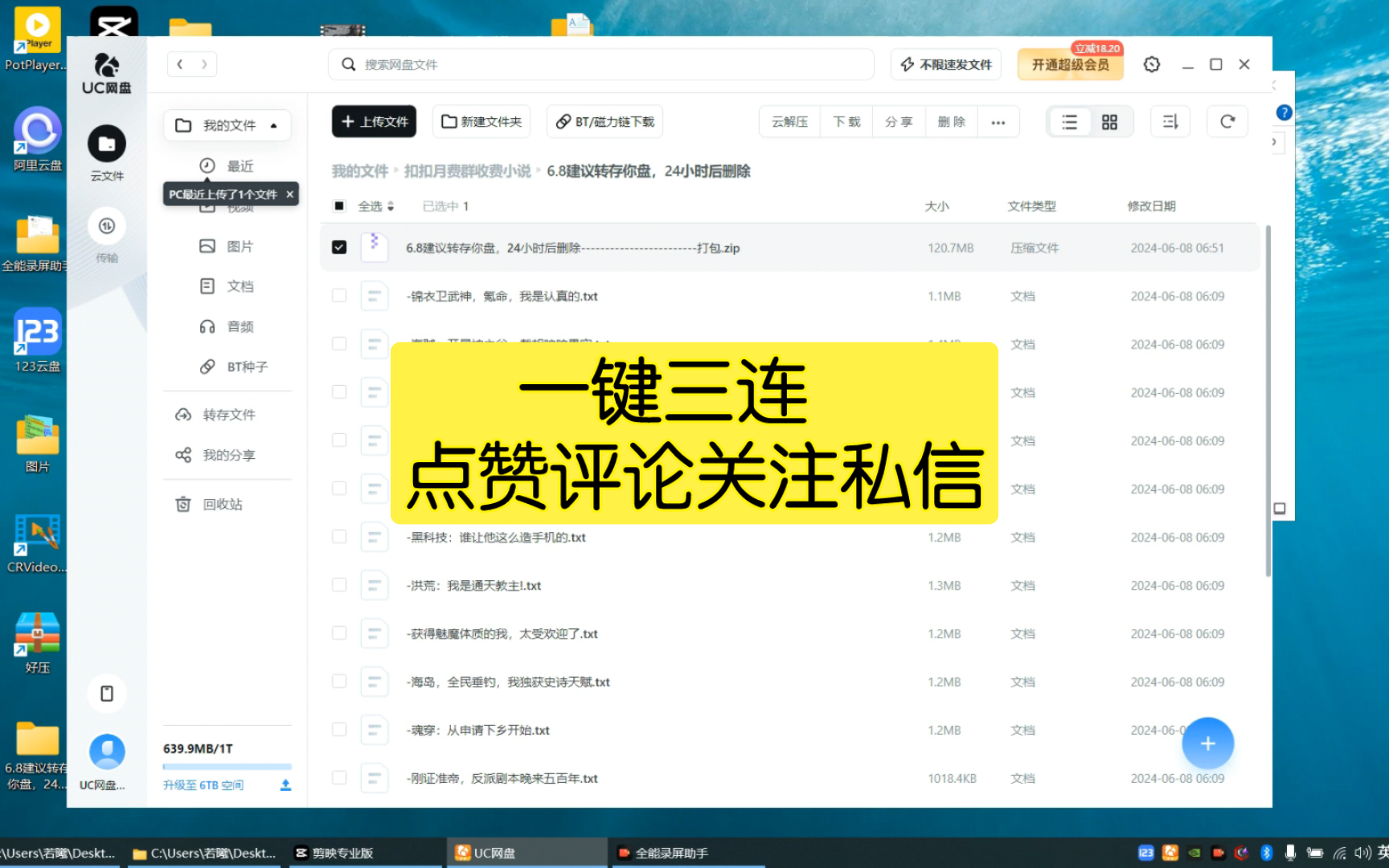The height and width of the screenshot is (868, 1389).
Task: Navigate to 扣扣月费群收费小说 breadcrumb
Action: pyautogui.click(x=468, y=171)
